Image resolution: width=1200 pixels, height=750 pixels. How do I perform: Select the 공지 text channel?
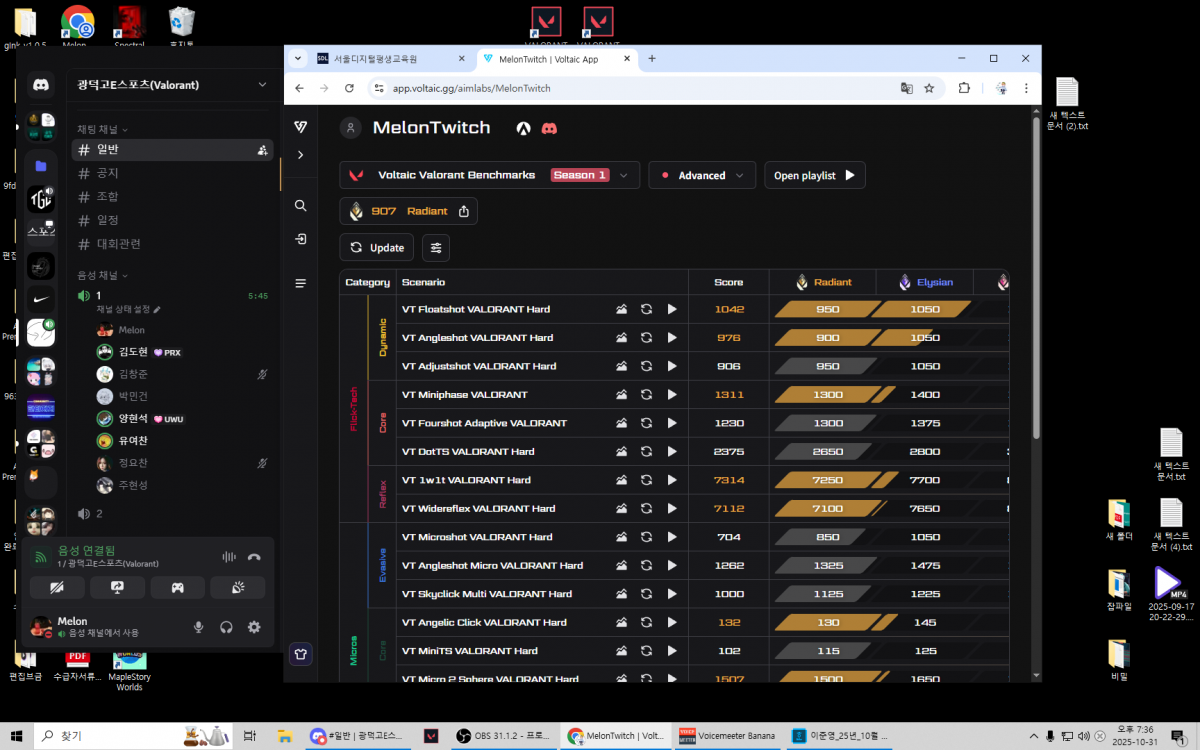click(108, 173)
